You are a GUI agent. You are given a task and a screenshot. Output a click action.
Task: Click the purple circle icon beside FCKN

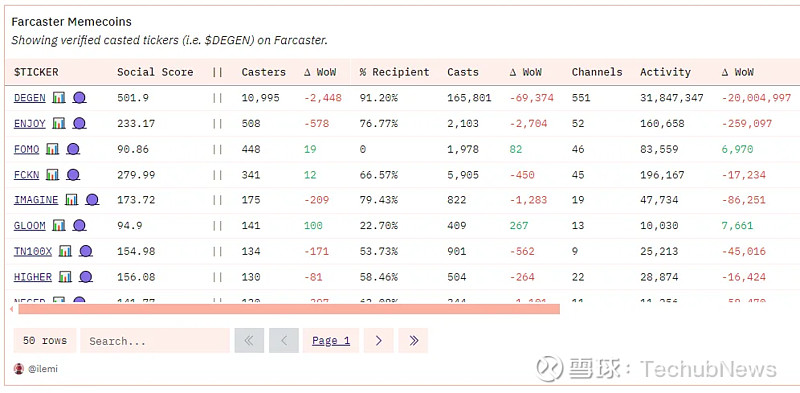73,175
